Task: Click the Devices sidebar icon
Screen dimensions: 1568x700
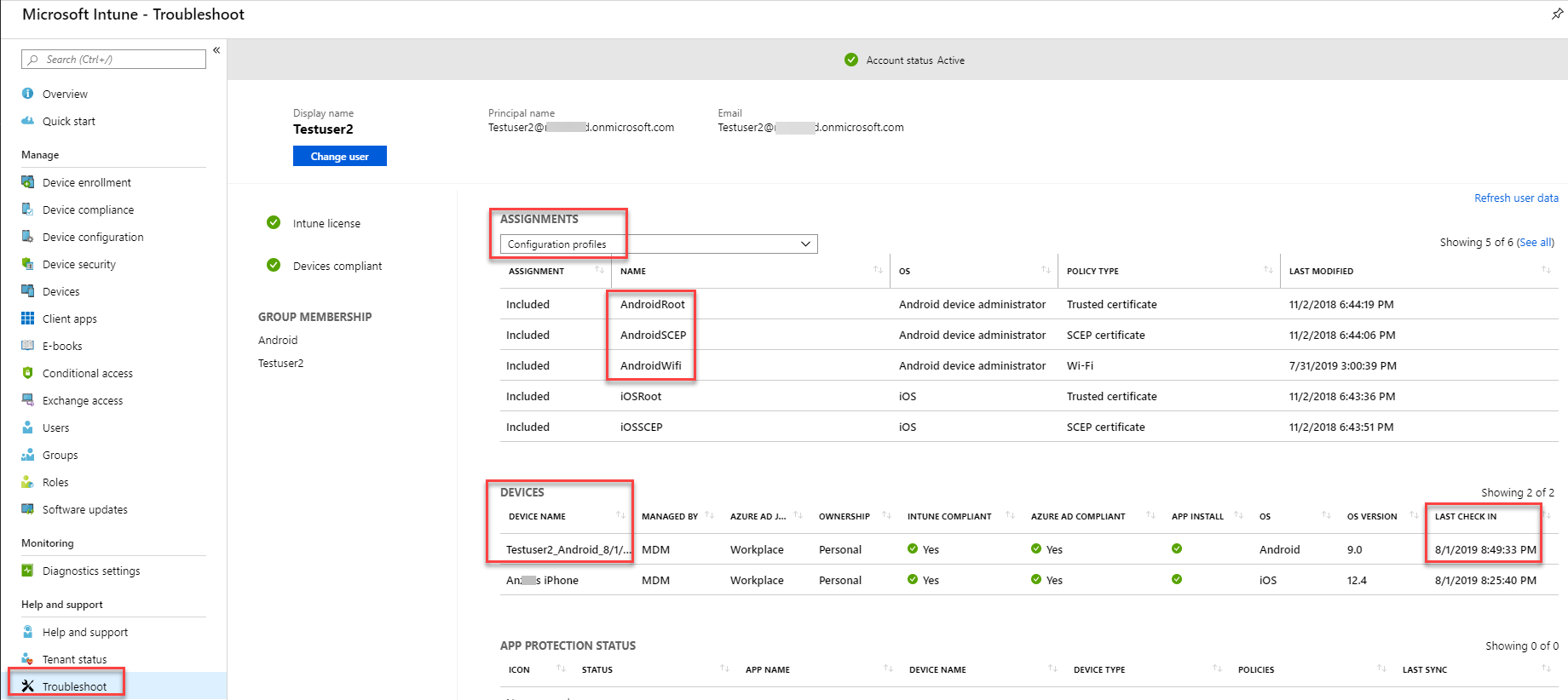Action: pyautogui.click(x=27, y=291)
